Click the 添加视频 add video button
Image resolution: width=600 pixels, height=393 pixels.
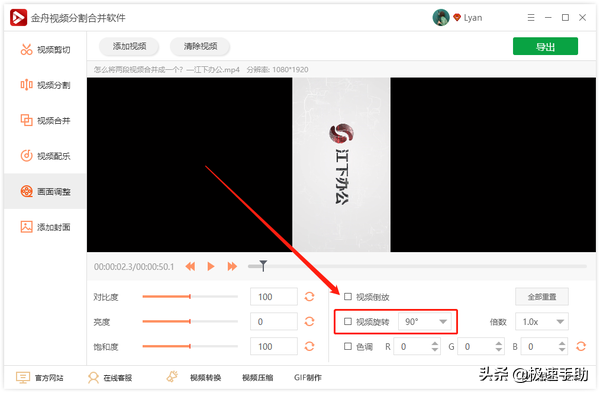[x=129, y=46]
